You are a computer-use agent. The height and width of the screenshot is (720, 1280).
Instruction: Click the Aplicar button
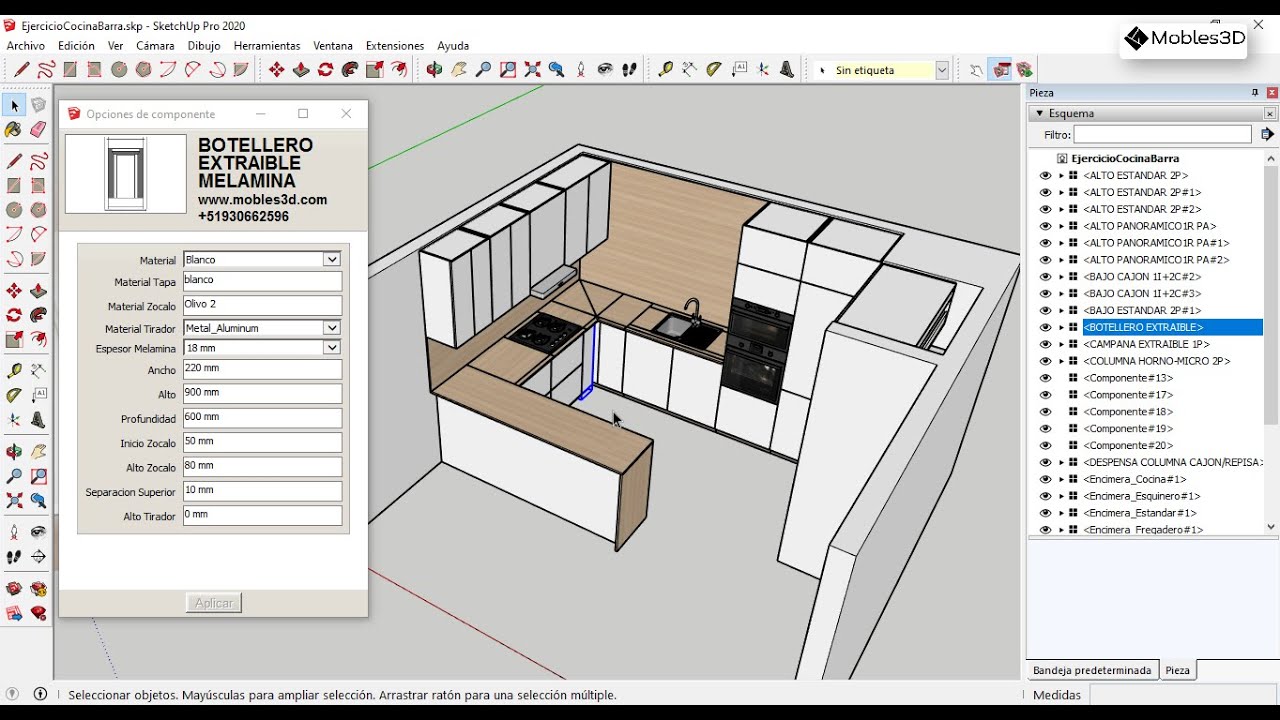tap(214, 603)
